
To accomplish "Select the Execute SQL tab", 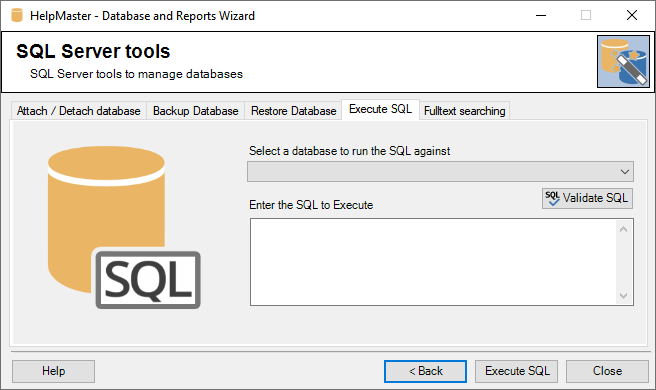I will (x=380, y=110).
